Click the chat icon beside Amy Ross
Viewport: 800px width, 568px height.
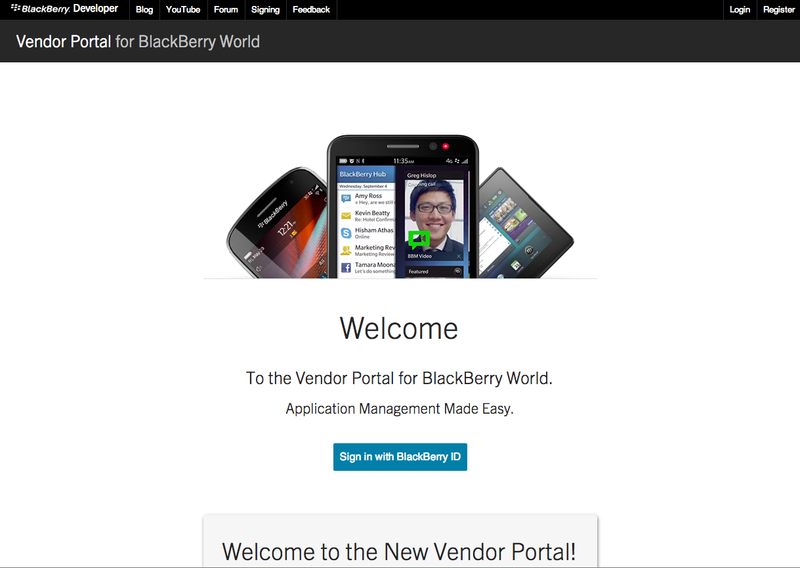click(x=346, y=198)
